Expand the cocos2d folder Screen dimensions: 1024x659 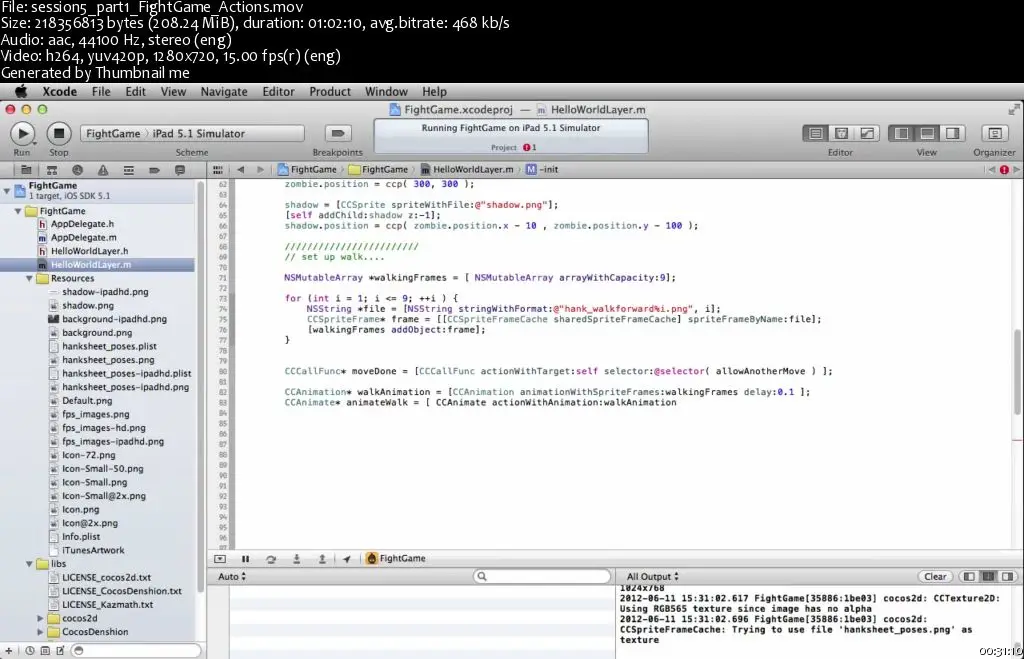point(40,618)
